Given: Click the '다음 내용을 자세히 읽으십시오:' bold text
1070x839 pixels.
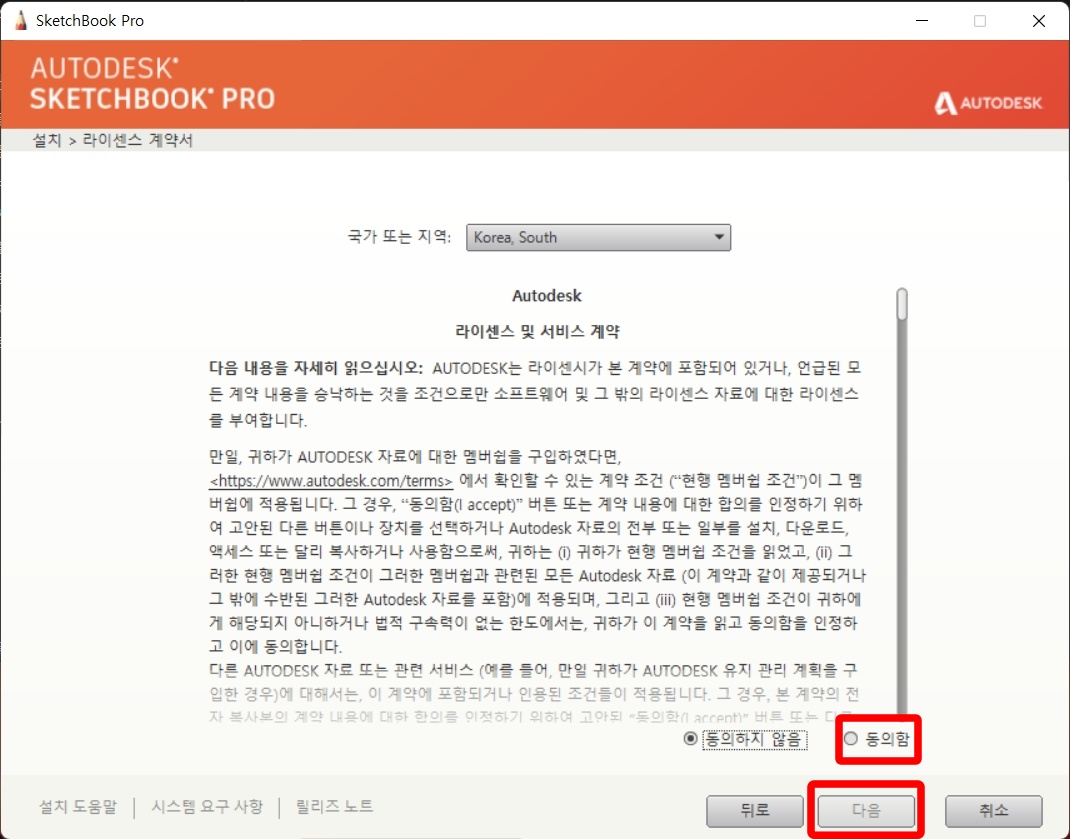Looking at the screenshot, I should 316,368.
